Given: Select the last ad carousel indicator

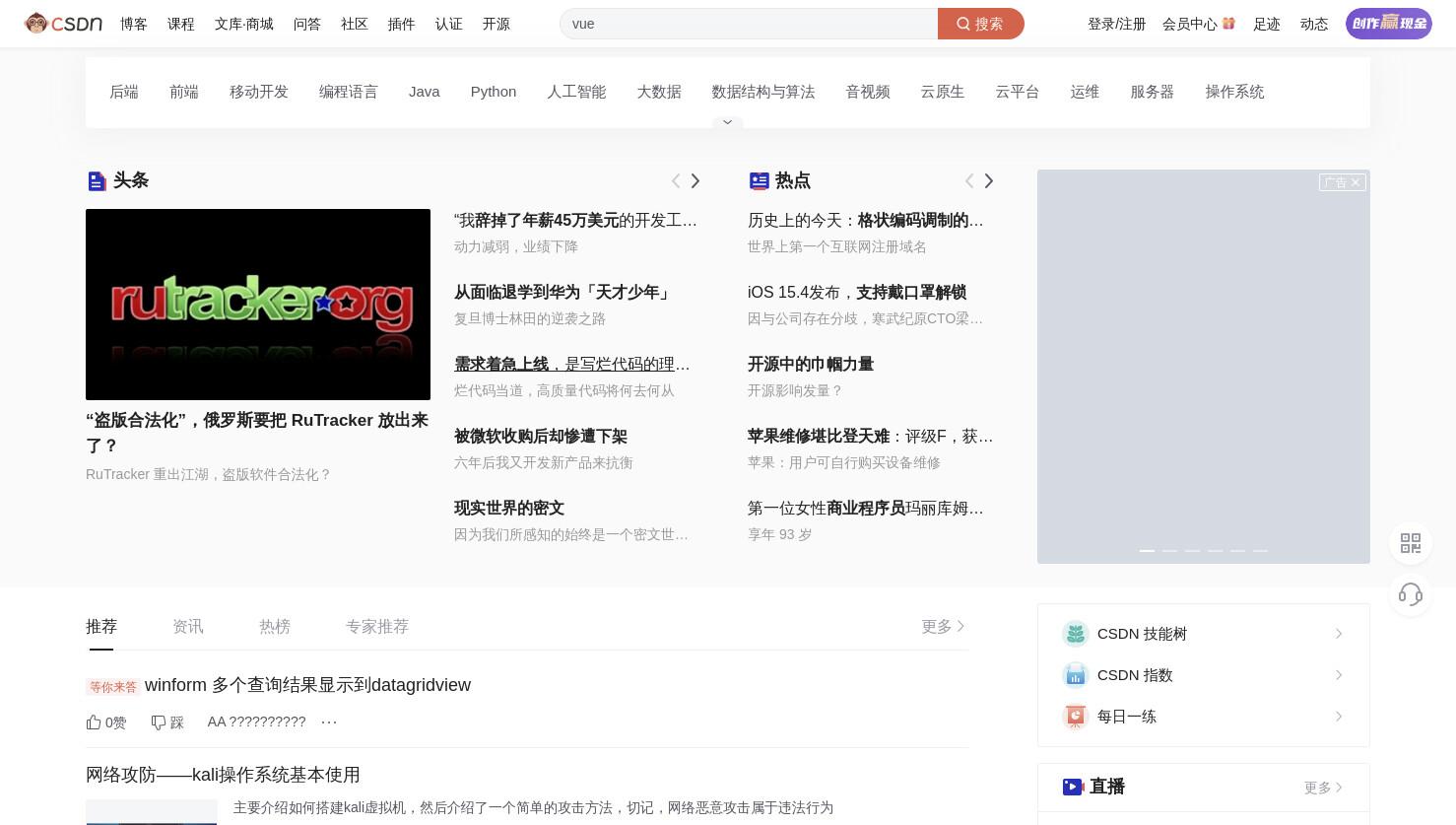Looking at the screenshot, I should point(1260,551).
